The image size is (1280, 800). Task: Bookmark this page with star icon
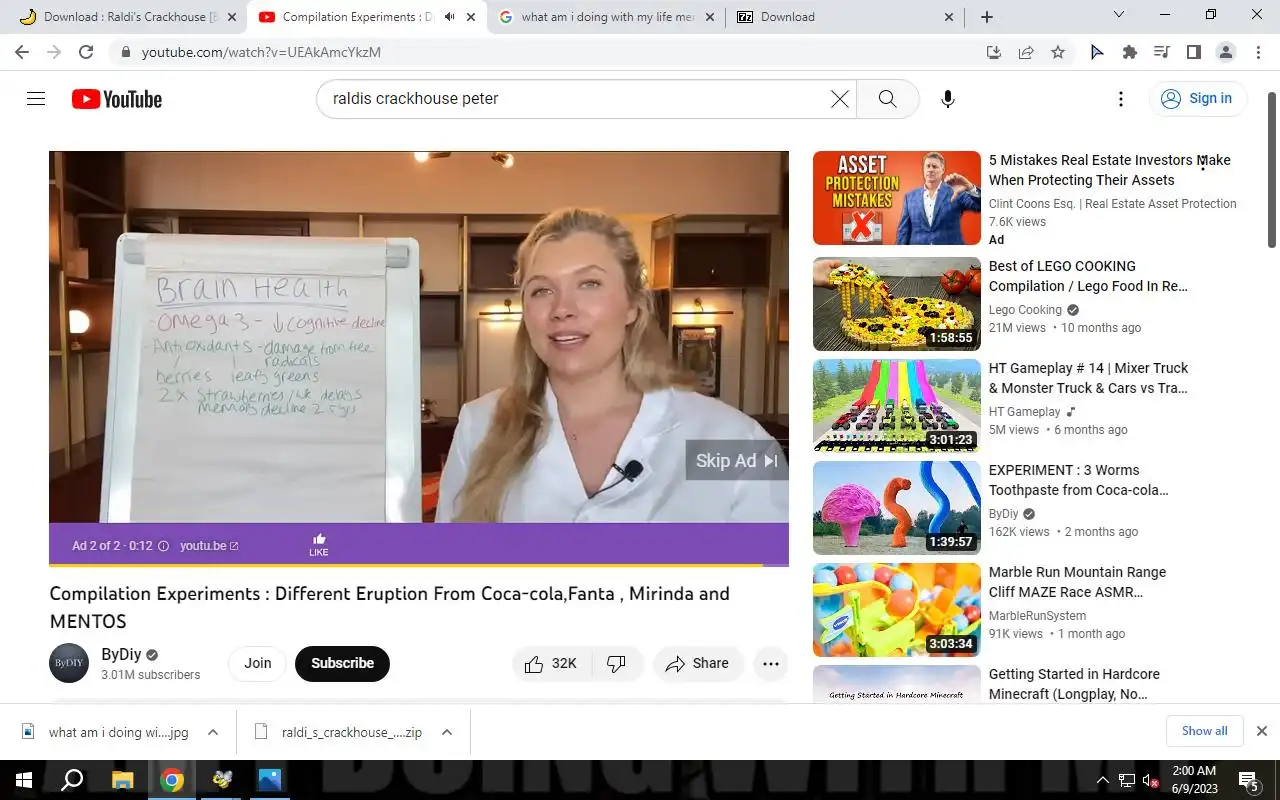[1058, 52]
